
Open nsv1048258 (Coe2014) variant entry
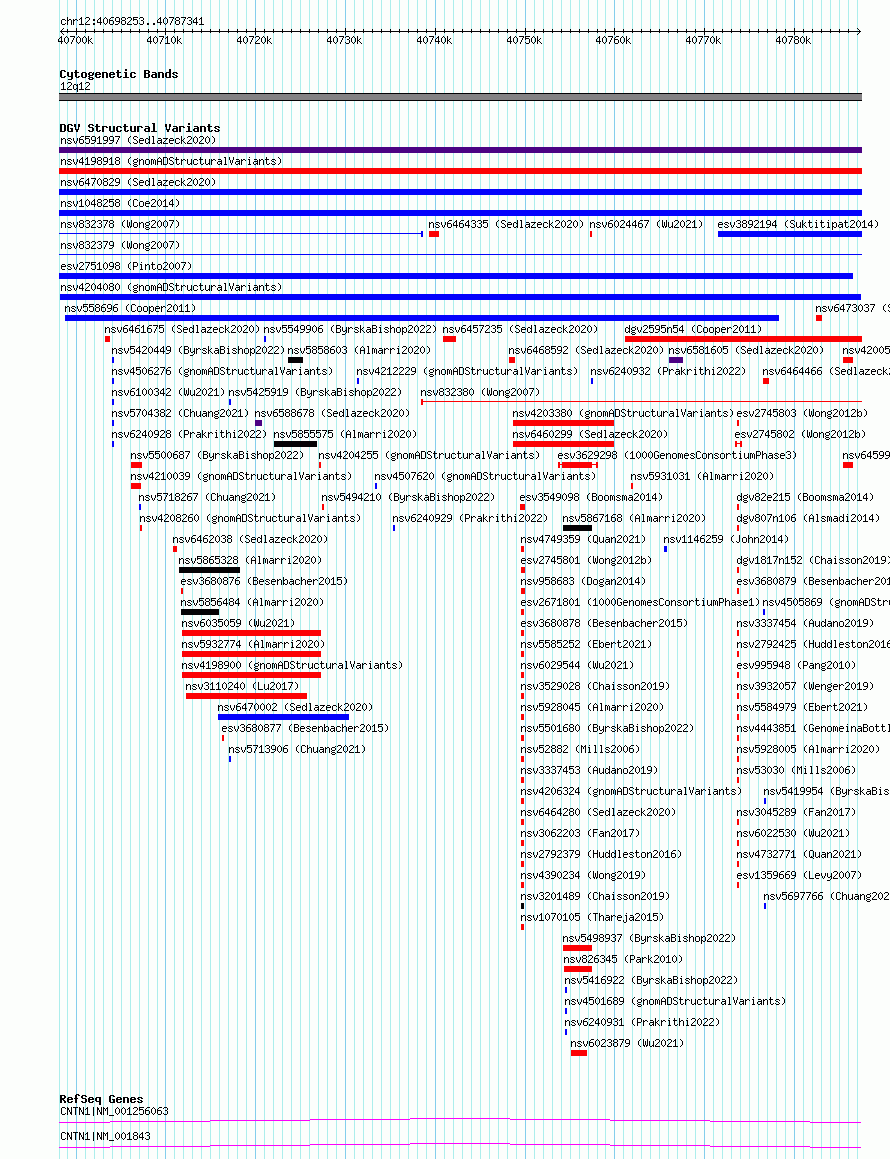(120, 203)
